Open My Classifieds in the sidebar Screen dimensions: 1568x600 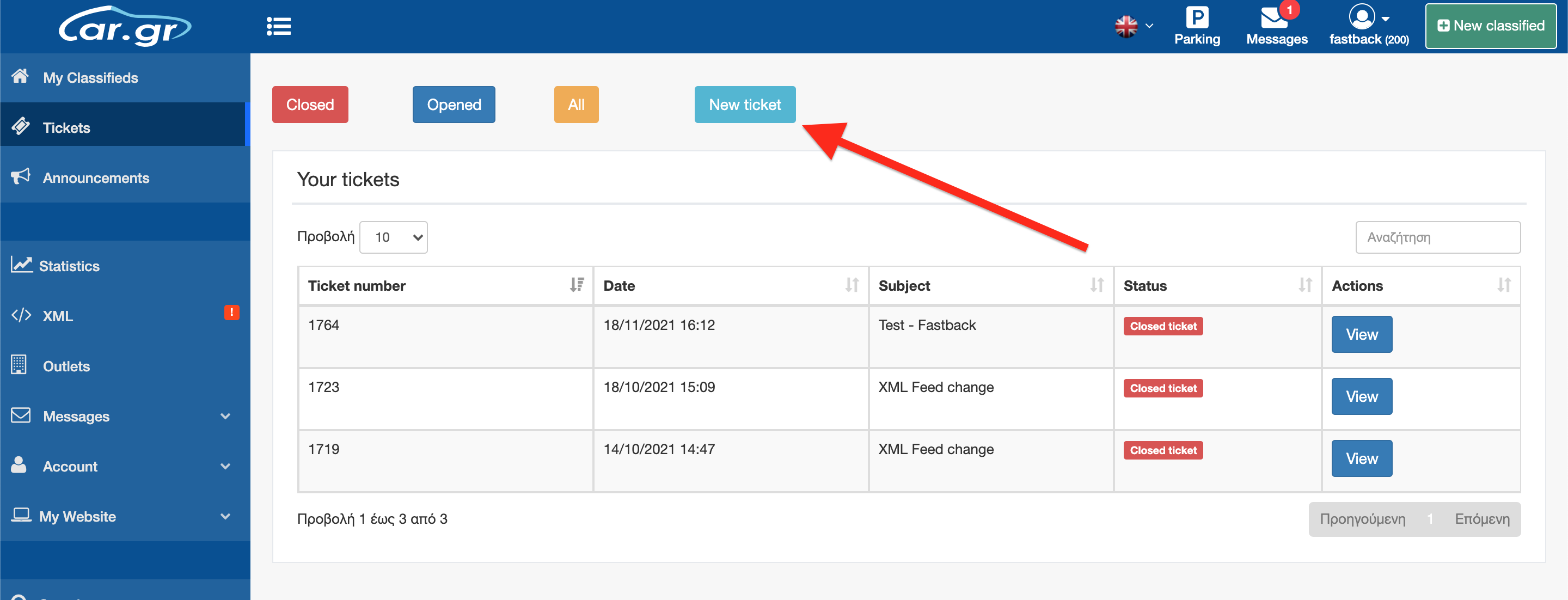(x=125, y=77)
